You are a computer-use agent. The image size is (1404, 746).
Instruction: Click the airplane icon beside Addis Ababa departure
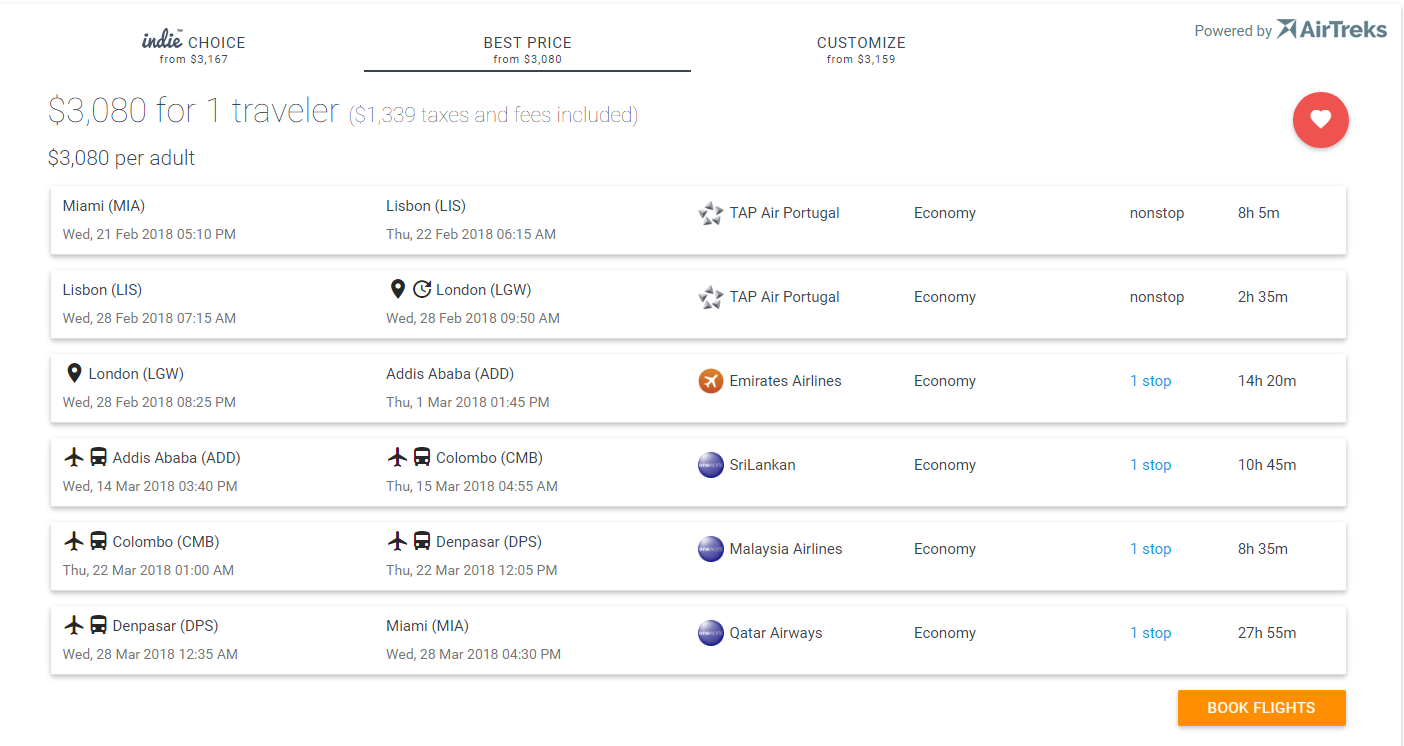point(73,458)
